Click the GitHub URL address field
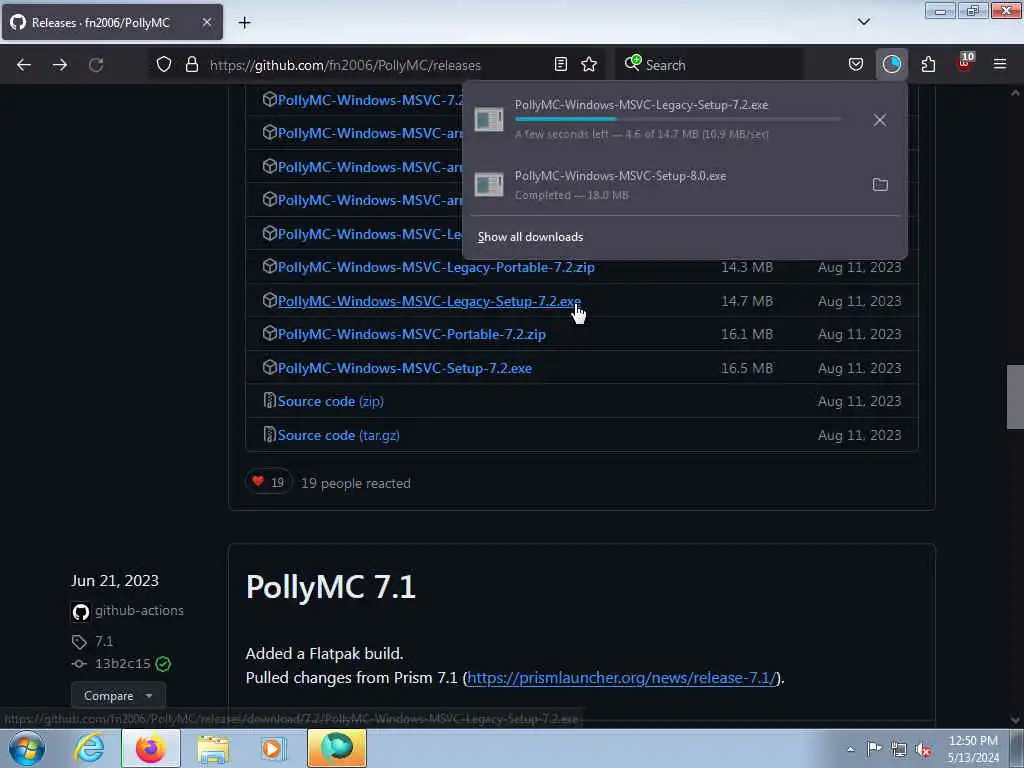Viewport: 1024px width, 768px height. 345,65
